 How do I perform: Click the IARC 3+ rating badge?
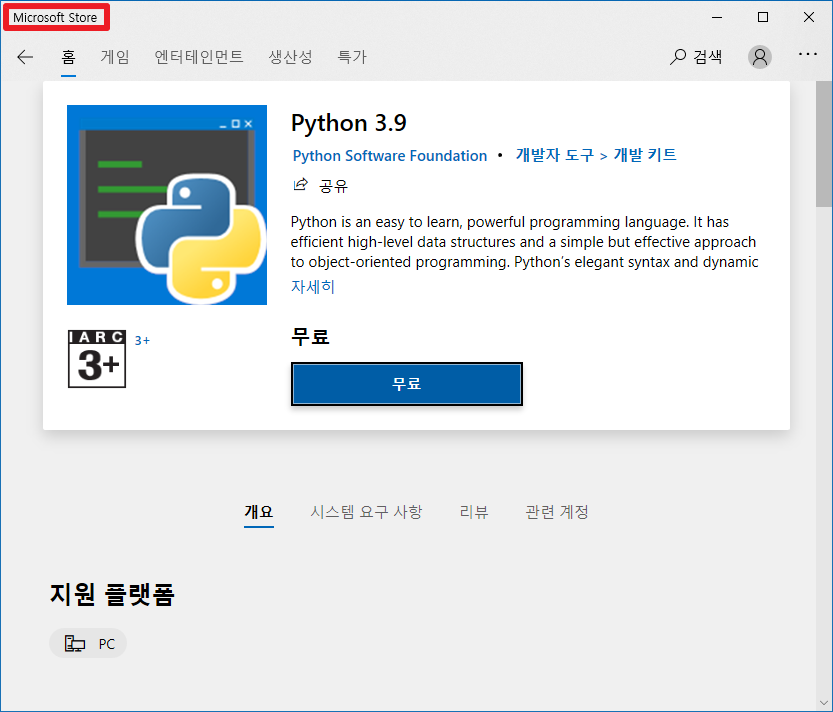click(x=97, y=359)
